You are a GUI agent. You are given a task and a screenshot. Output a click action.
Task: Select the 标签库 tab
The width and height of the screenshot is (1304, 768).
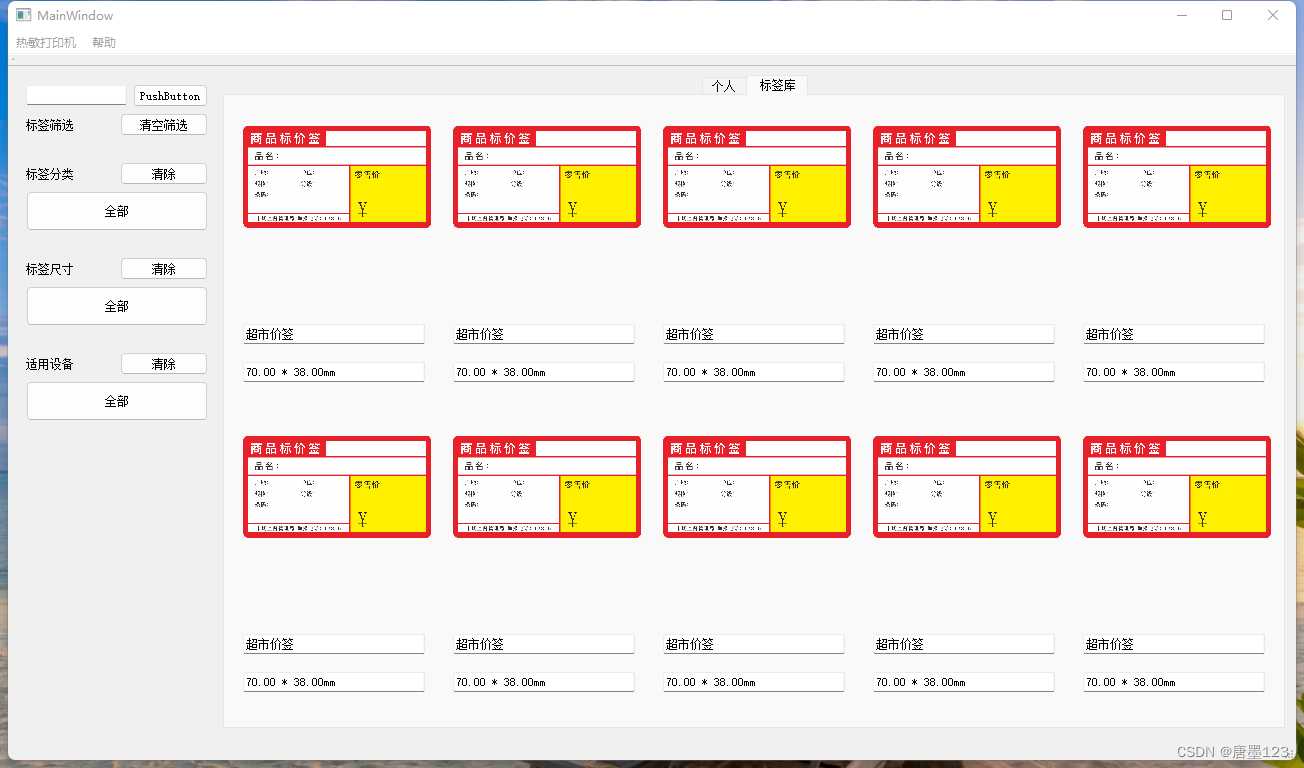[x=777, y=86]
